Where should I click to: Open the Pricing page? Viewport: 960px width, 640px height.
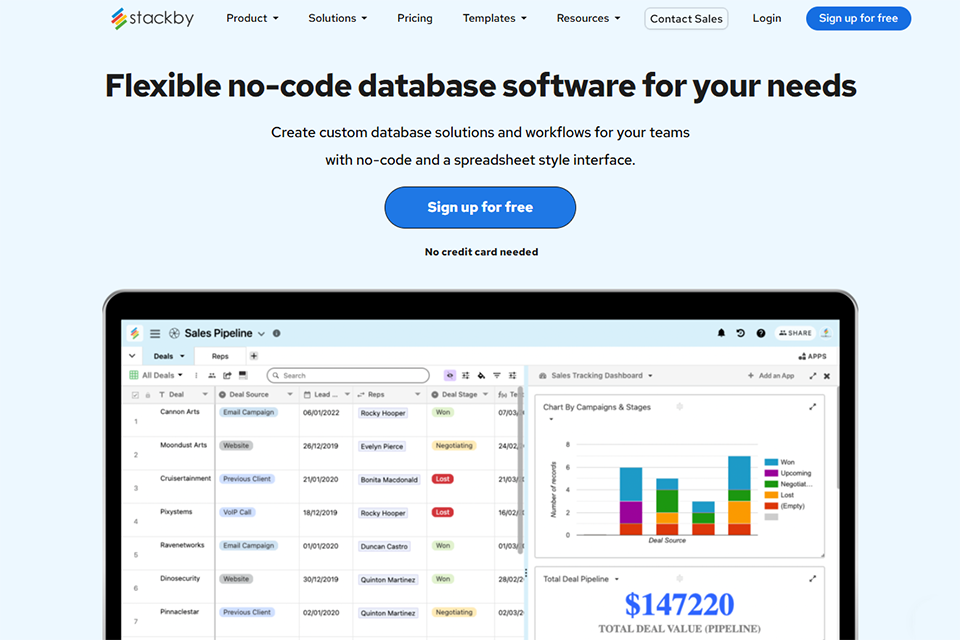coord(414,18)
